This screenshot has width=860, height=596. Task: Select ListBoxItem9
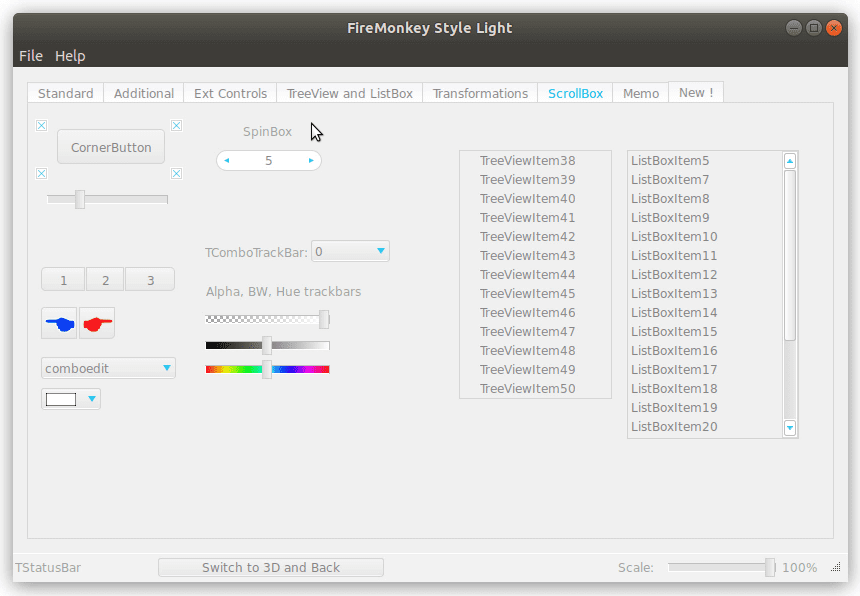706,218
